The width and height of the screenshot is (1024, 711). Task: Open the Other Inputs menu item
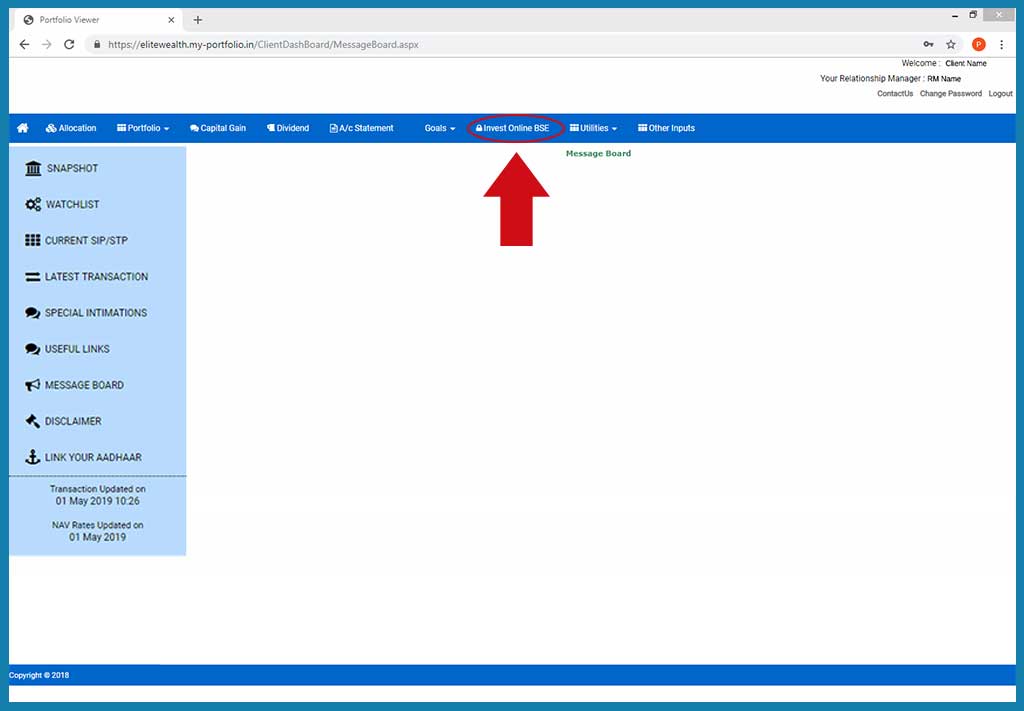666,129
